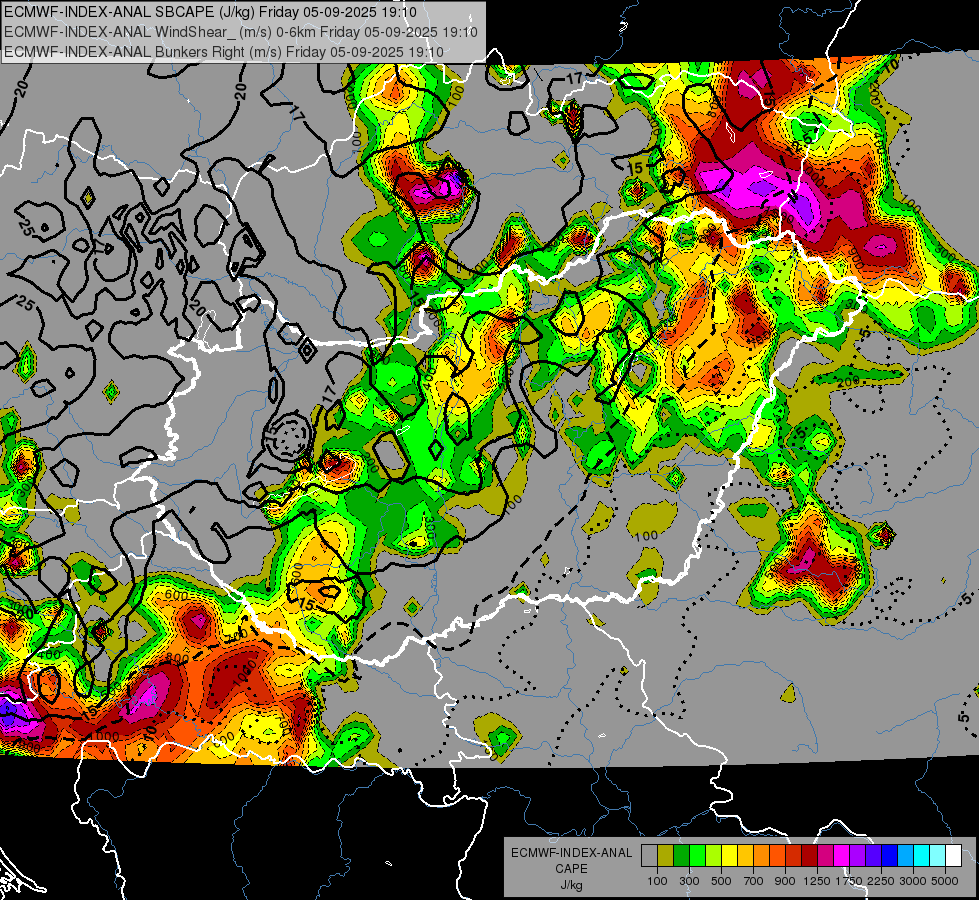Click the J/kg unit label in legend
The height and width of the screenshot is (900, 979).
click(x=571, y=885)
